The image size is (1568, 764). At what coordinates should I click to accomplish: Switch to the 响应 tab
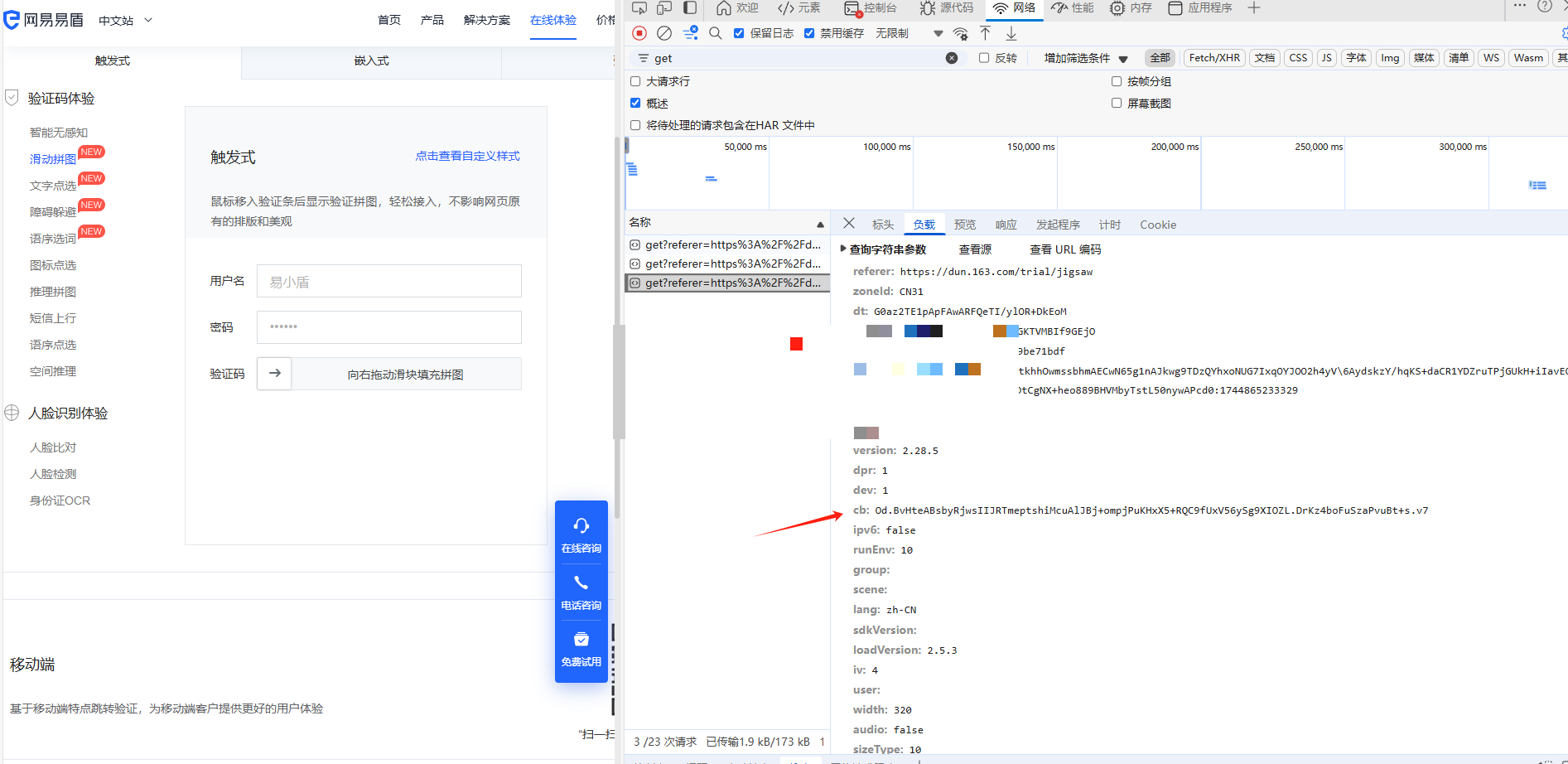(x=1006, y=225)
